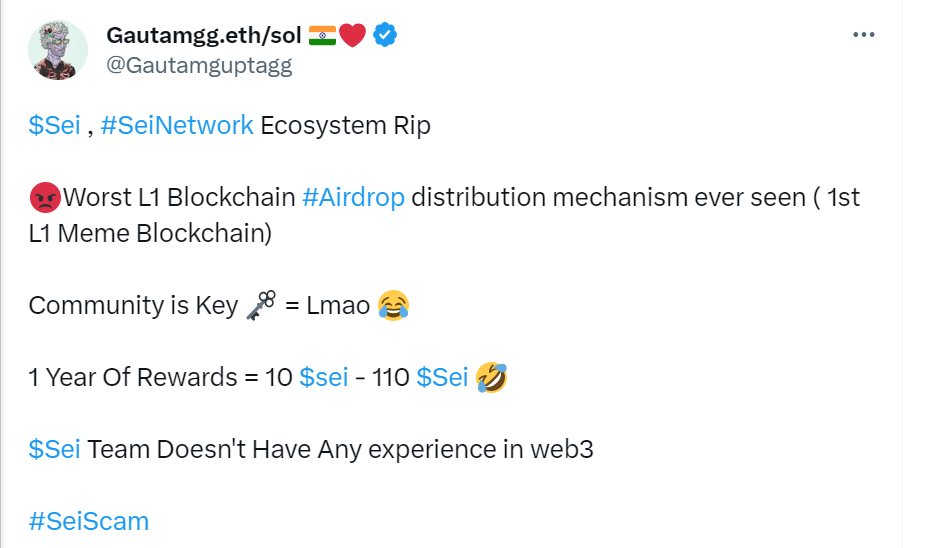Image resolution: width=930 pixels, height=548 pixels.
Task: Click lowercase $sei cashtag after 10
Action: pos(324,378)
